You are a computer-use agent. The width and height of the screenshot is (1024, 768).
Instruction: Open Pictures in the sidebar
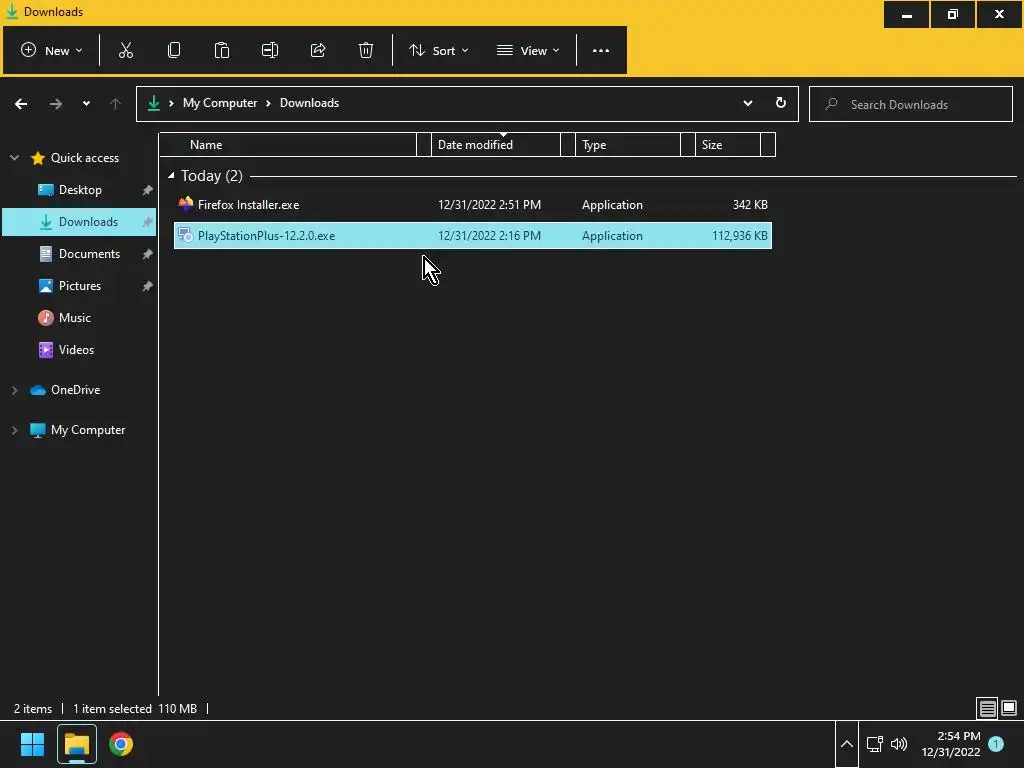tap(79, 286)
